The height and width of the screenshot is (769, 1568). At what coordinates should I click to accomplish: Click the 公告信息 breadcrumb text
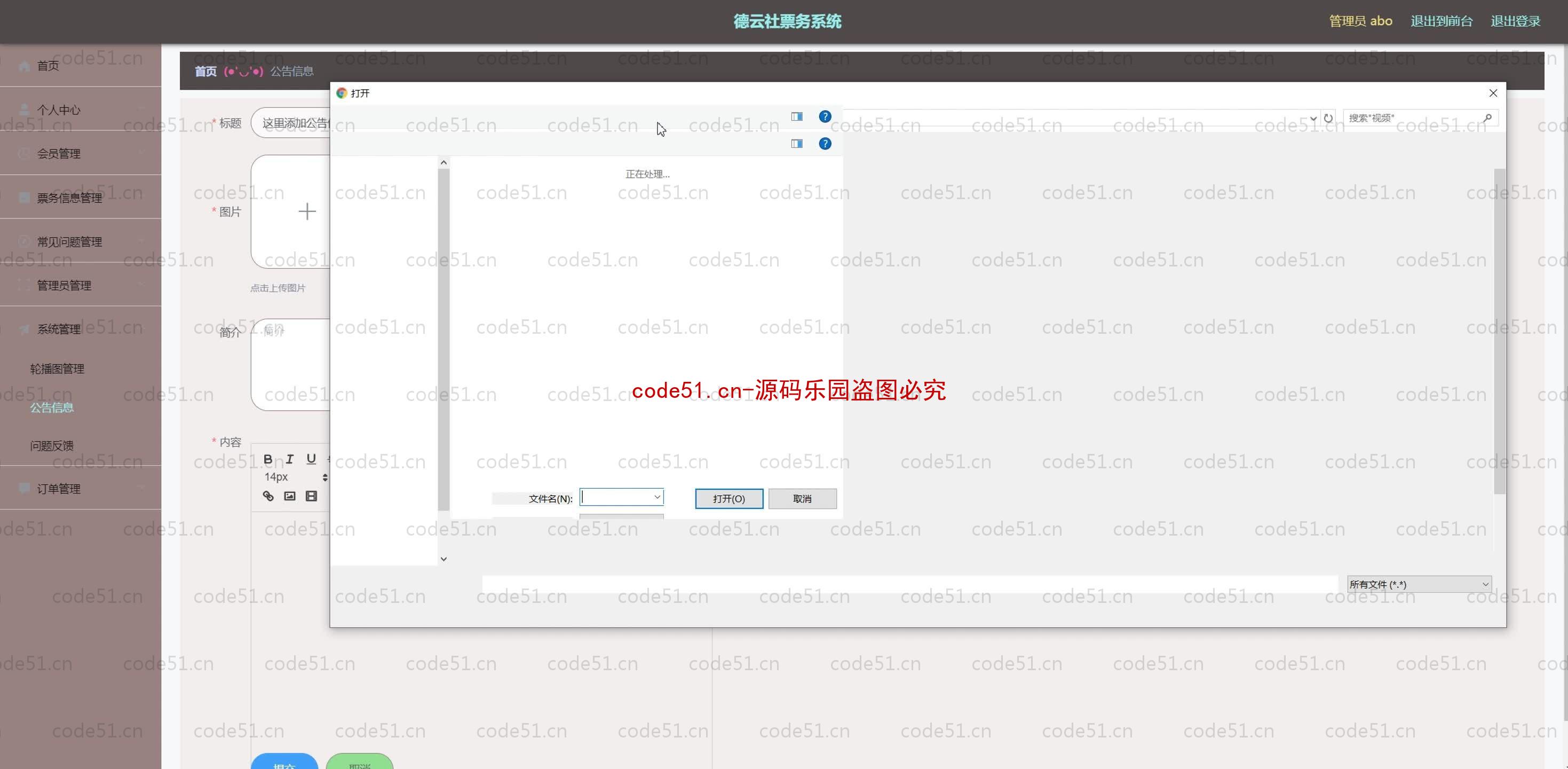click(292, 71)
